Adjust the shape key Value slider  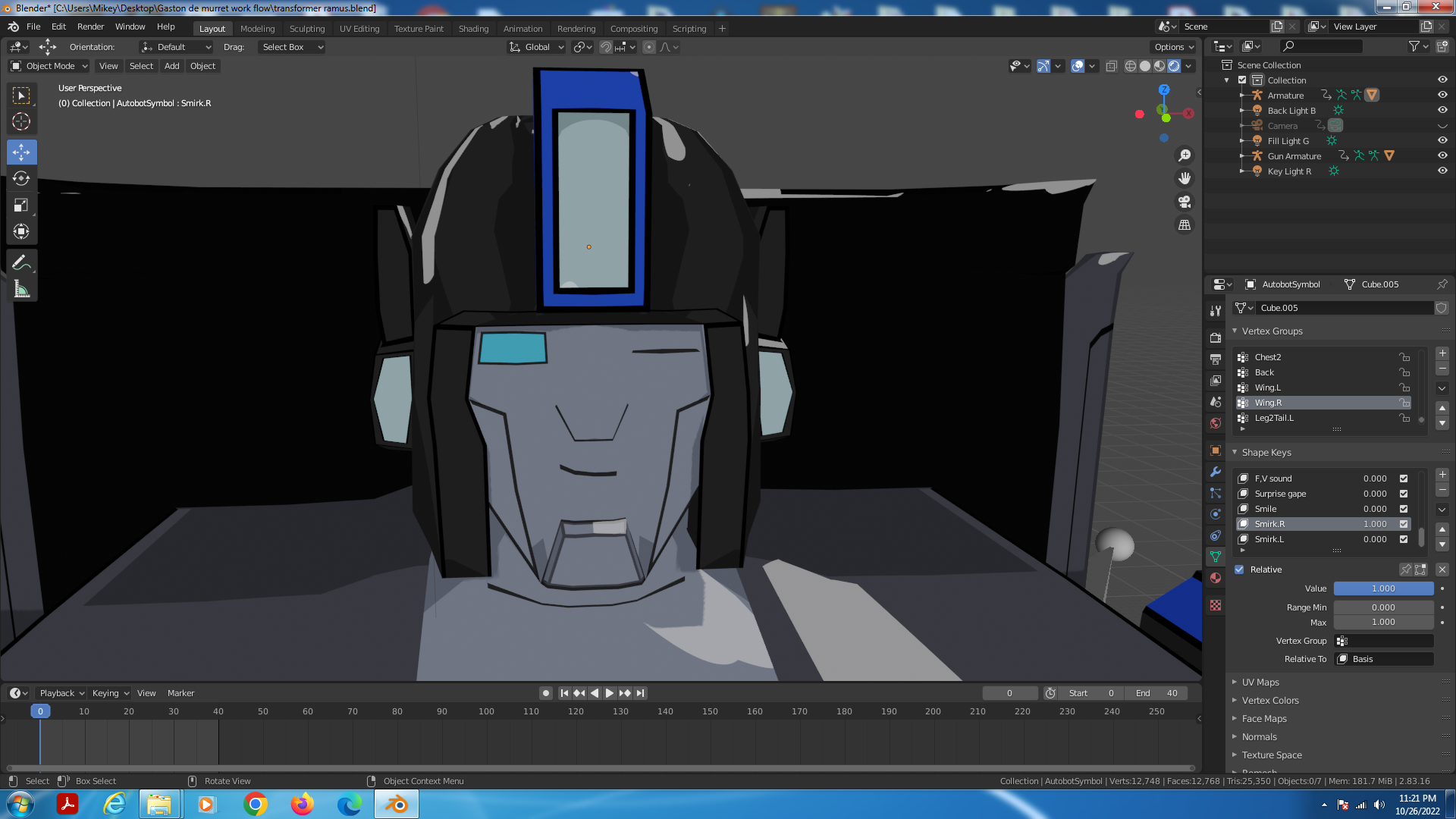(1383, 588)
